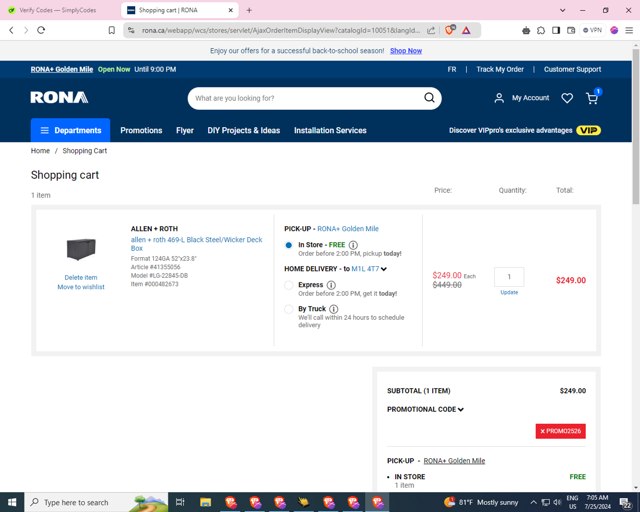Image resolution: width=640 pixels, height=512 pixels.
Task: Switch to Verify Codes SimplyCodes tab
Action: [59, 10]
